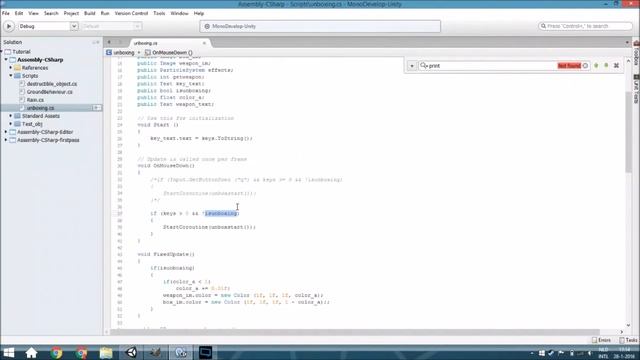The image size is (640, 360).
Task: Open the home icon on taskbar
Action: 31,353
